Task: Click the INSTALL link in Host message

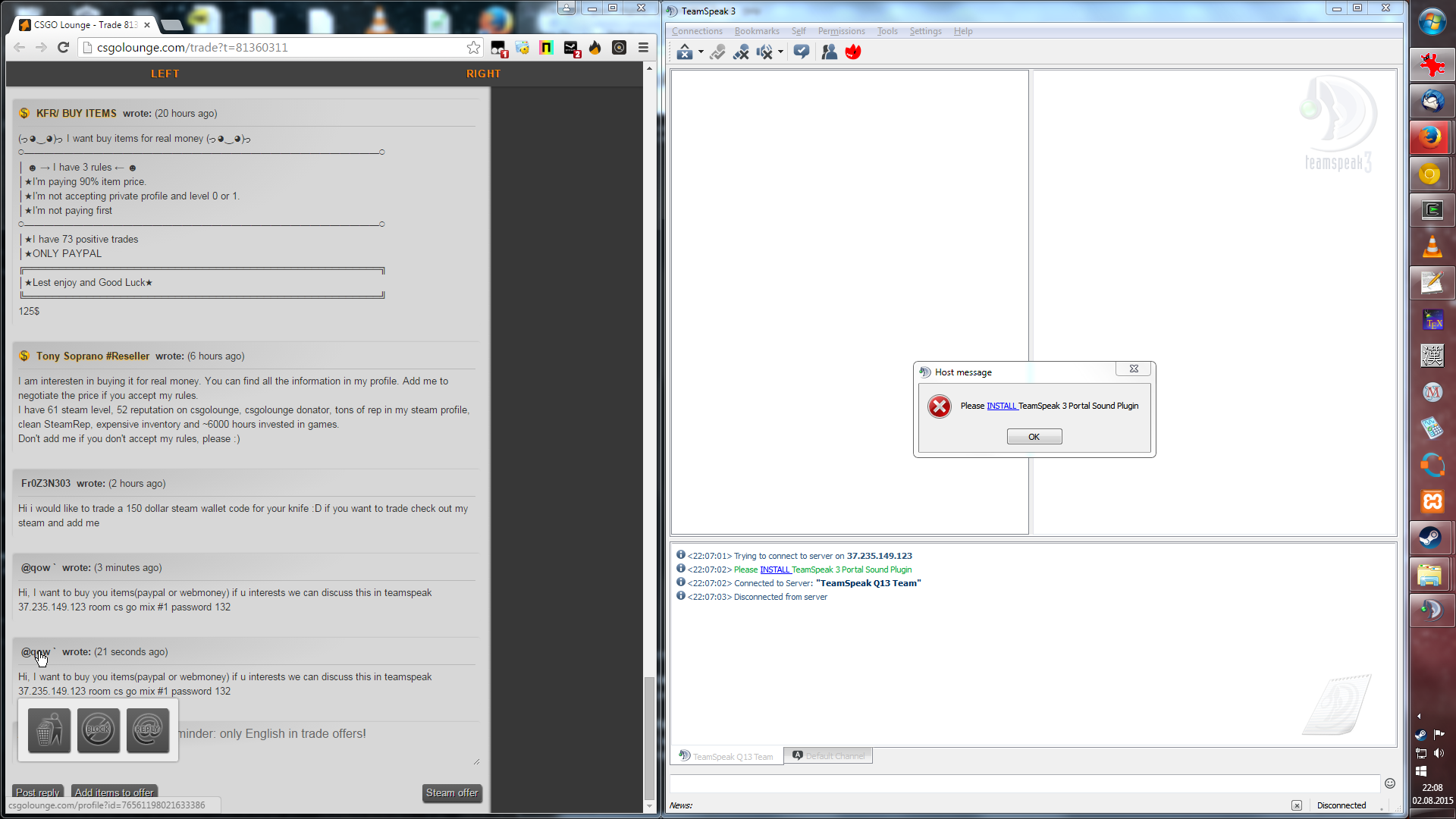Action: 1001,406
